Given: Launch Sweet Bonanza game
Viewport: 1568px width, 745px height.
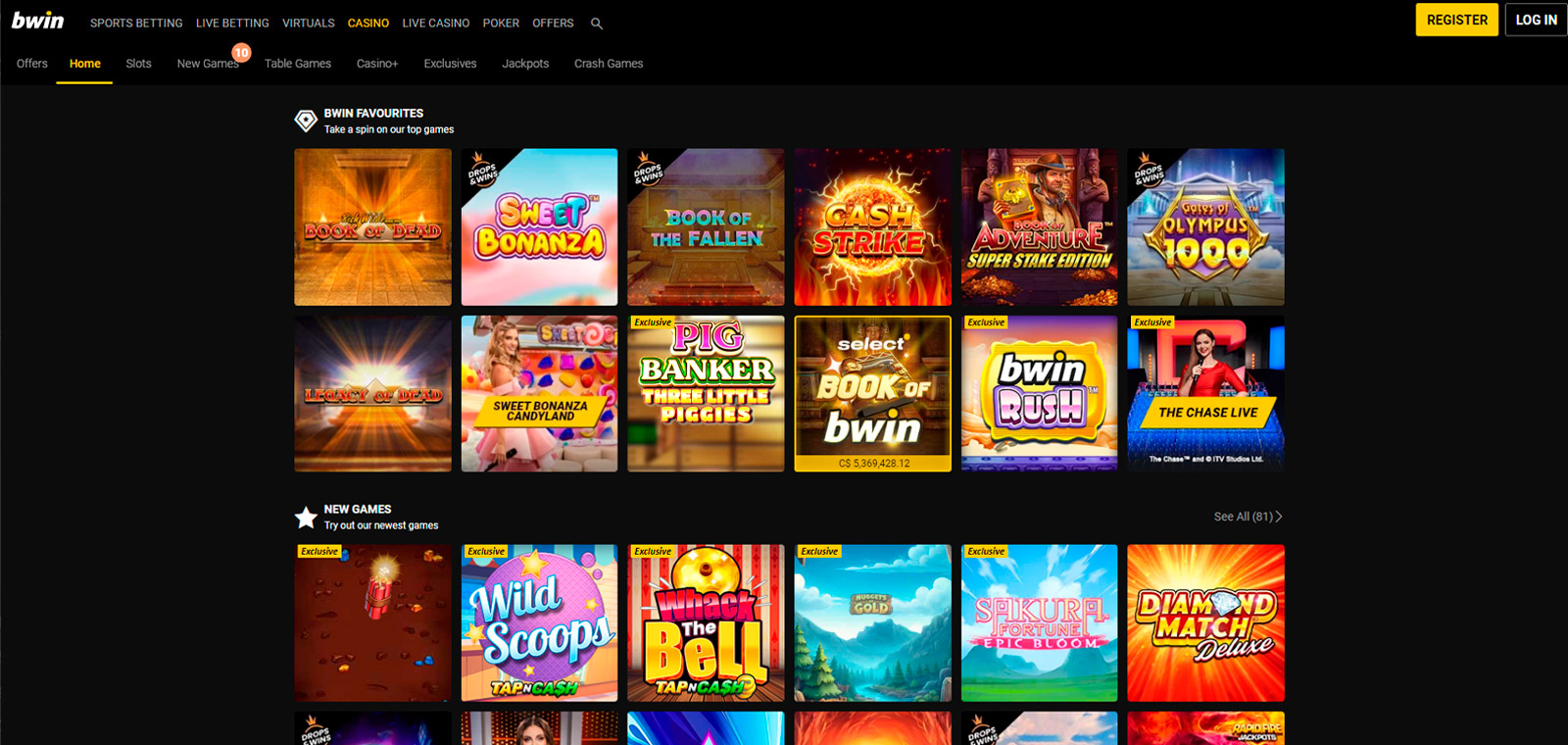Looking at the screenshot, I should [540, 227].
